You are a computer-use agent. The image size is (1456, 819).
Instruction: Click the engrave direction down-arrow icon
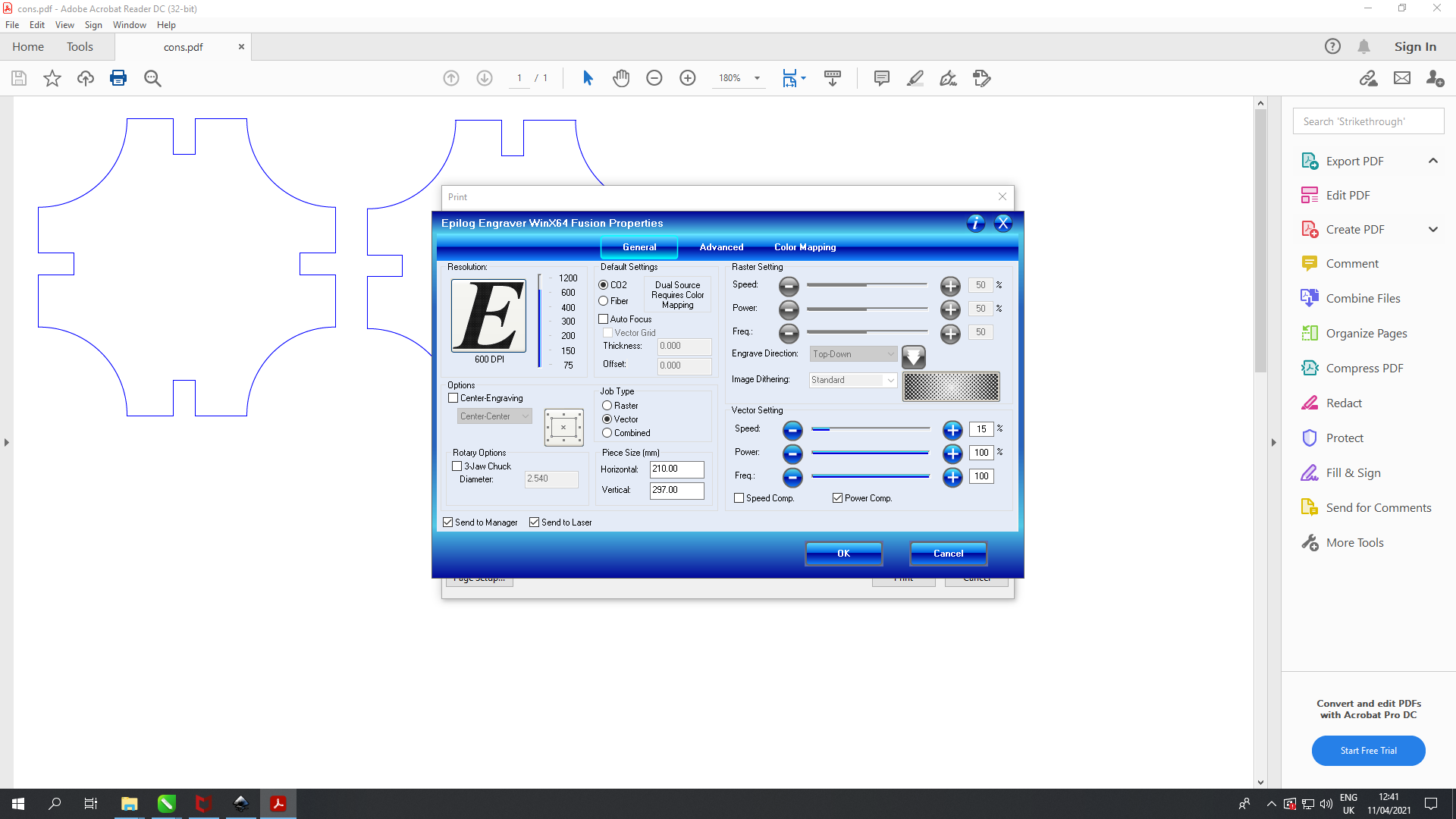[x=913, y=356]
